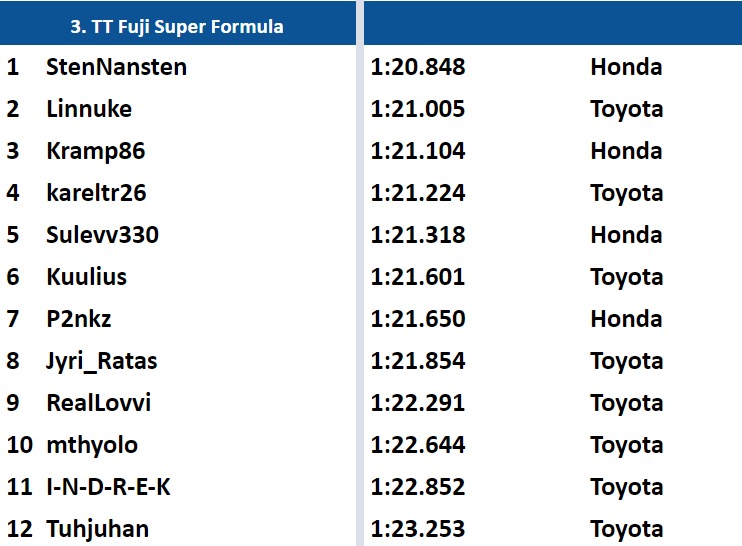Select Kuulius in the standings
Screen dimensions: 742x546
[x=87, y=277]
